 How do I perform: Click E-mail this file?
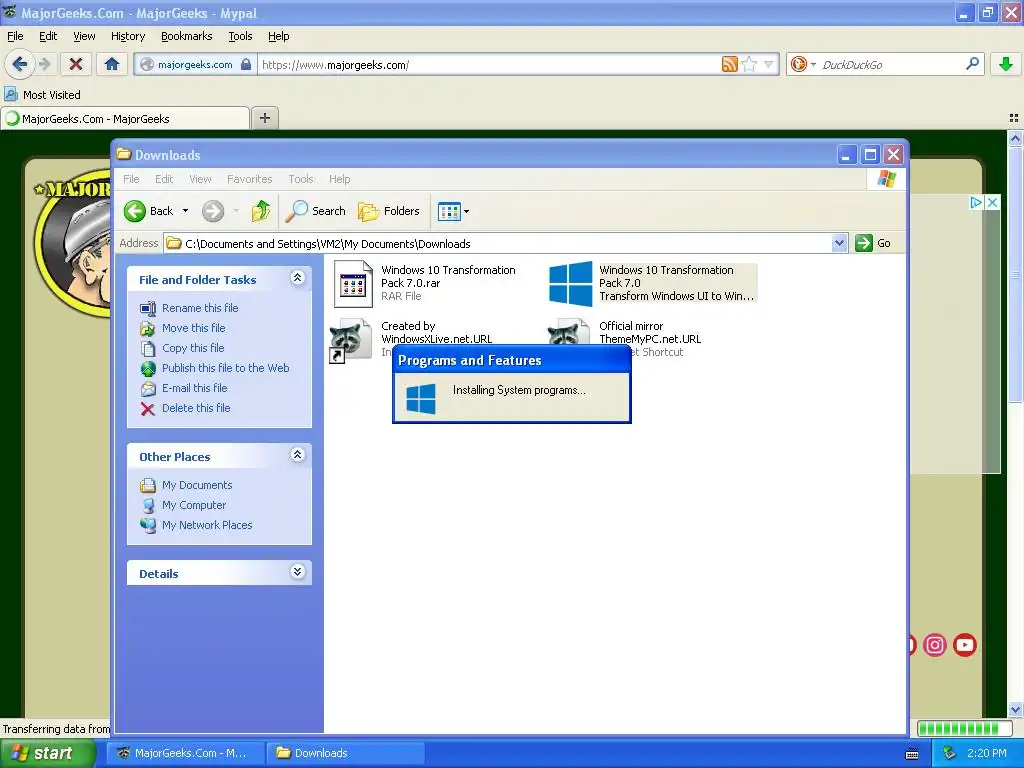point(195,388)
